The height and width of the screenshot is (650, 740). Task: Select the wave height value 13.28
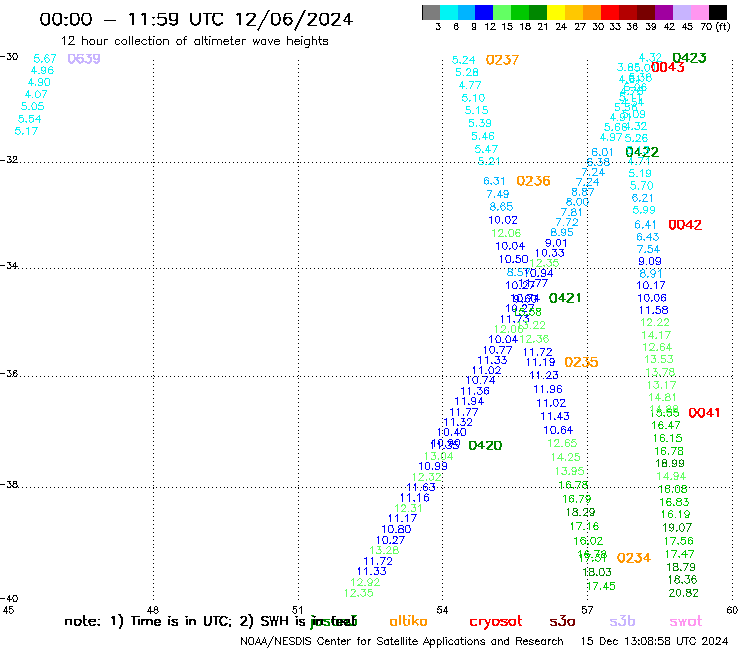(384, 550)
